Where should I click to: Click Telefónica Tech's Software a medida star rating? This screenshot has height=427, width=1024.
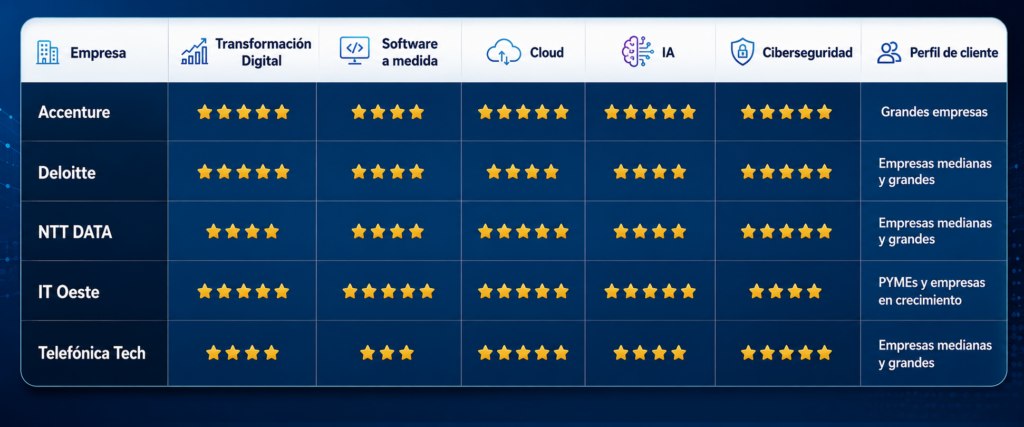click(387, 353)
